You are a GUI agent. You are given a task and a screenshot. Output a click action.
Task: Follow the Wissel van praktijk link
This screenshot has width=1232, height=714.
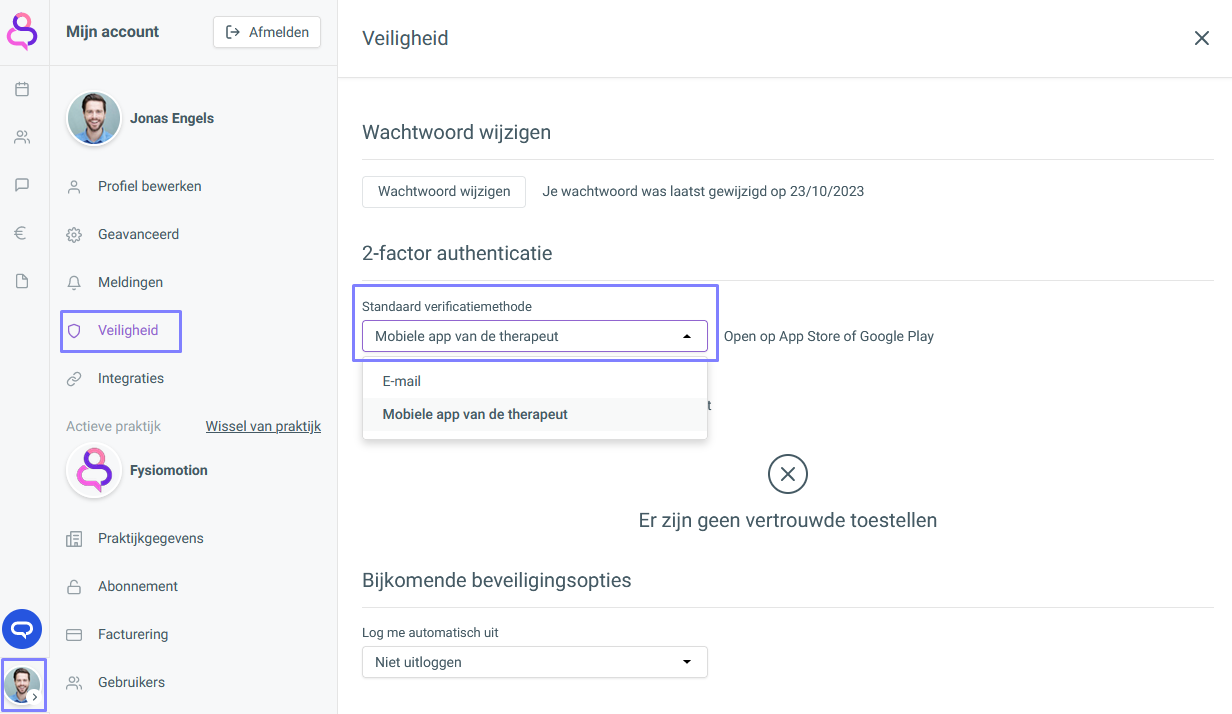point(263,426)
